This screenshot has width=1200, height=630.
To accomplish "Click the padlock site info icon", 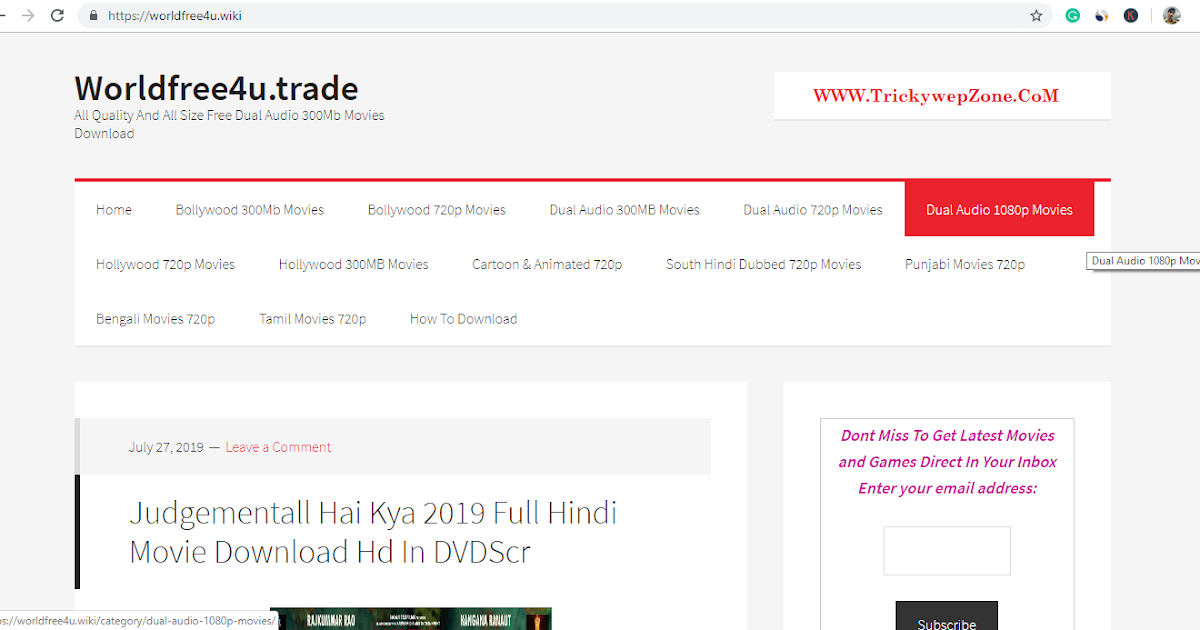I will tap(94, 16).
